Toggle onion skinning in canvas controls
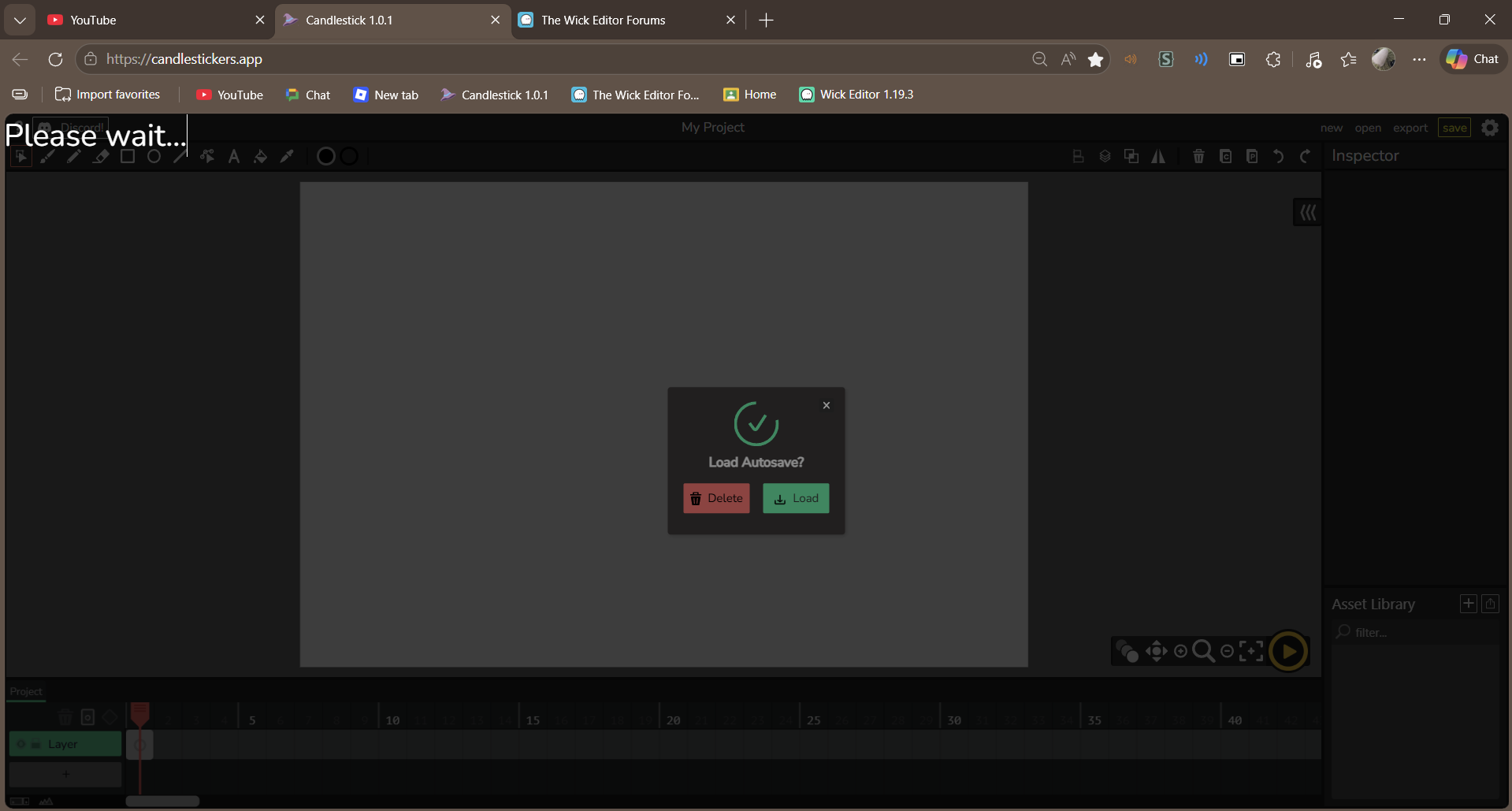 pos(1127,651)
